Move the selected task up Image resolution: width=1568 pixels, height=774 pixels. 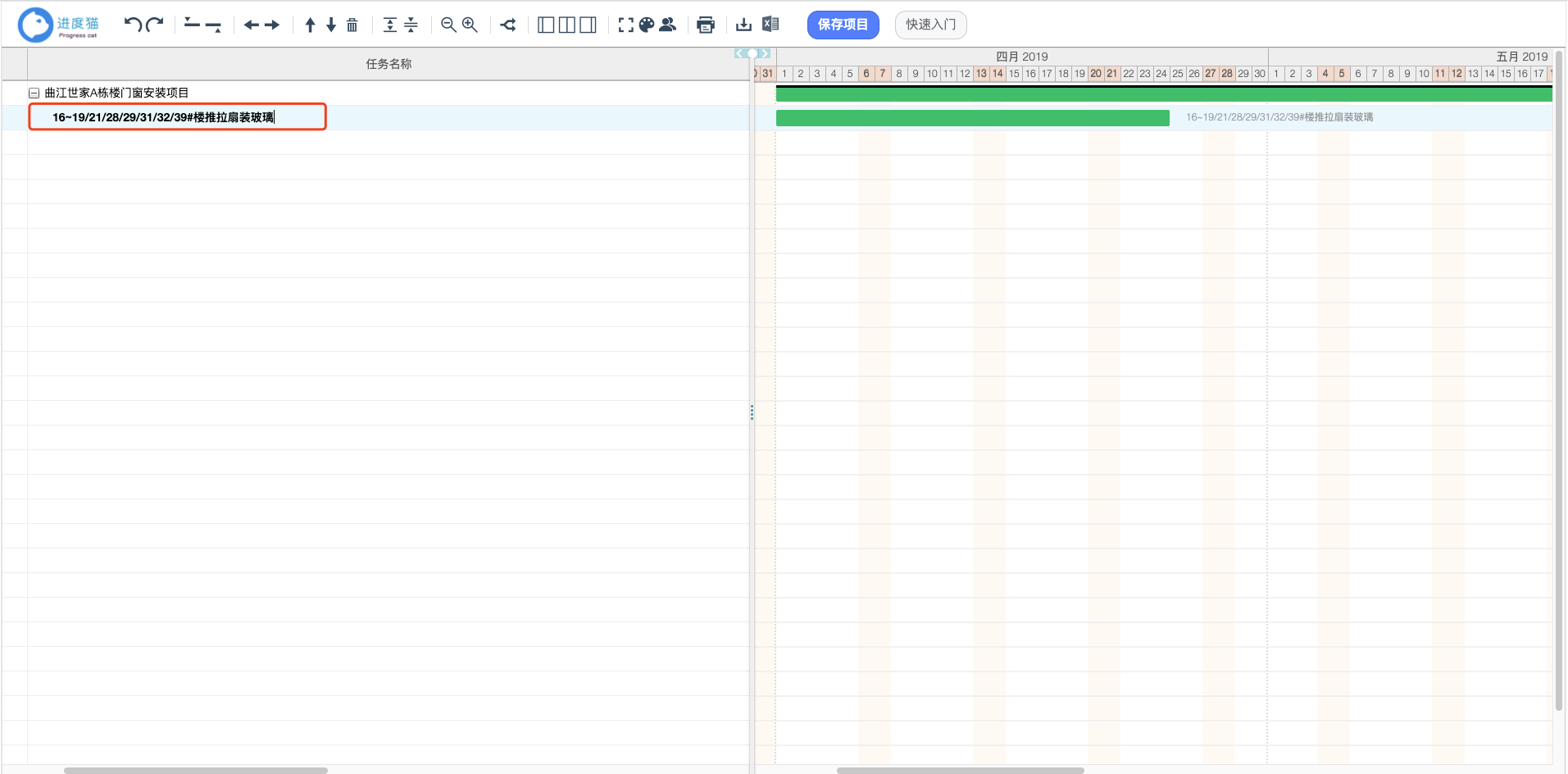pos(310,25)
